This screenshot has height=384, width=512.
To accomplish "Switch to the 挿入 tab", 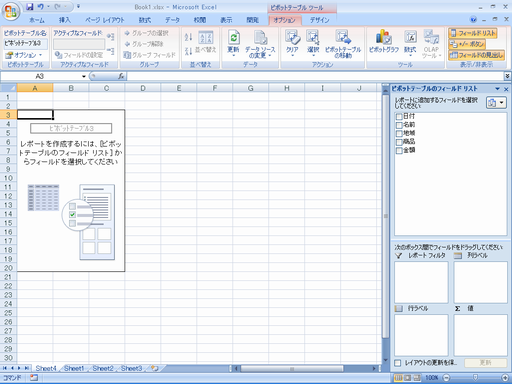I will click(65, 20).
